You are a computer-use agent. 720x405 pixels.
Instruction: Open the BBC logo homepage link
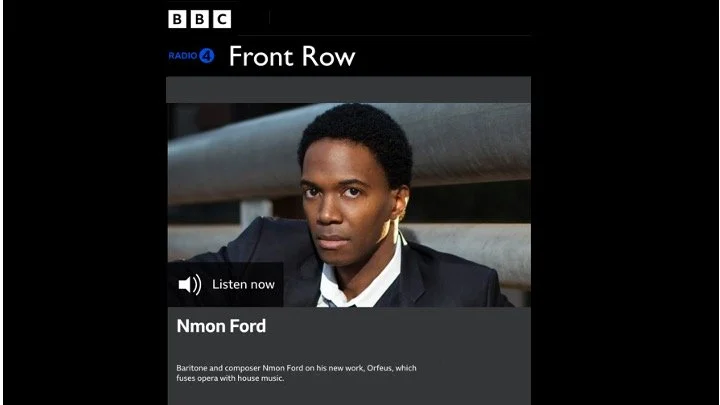tap(200, 19)
